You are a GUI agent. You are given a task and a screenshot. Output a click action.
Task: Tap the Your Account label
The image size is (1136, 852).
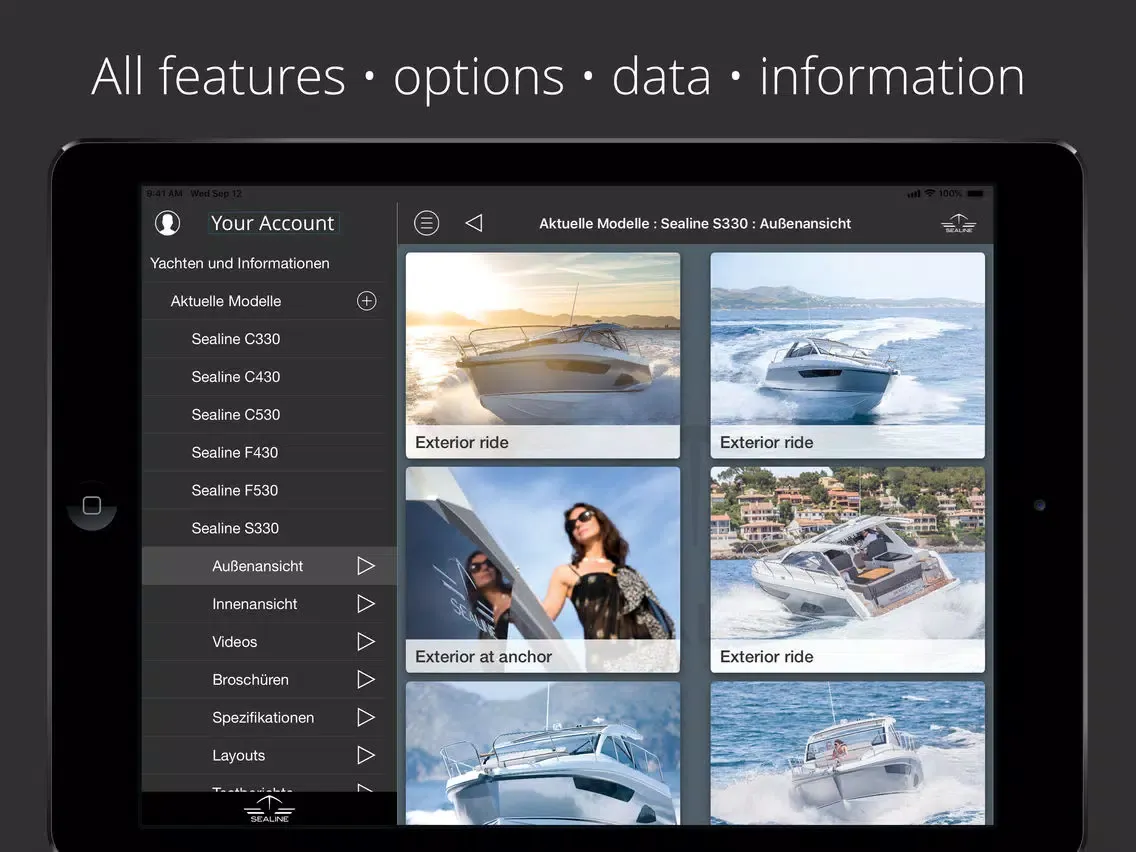272,223
